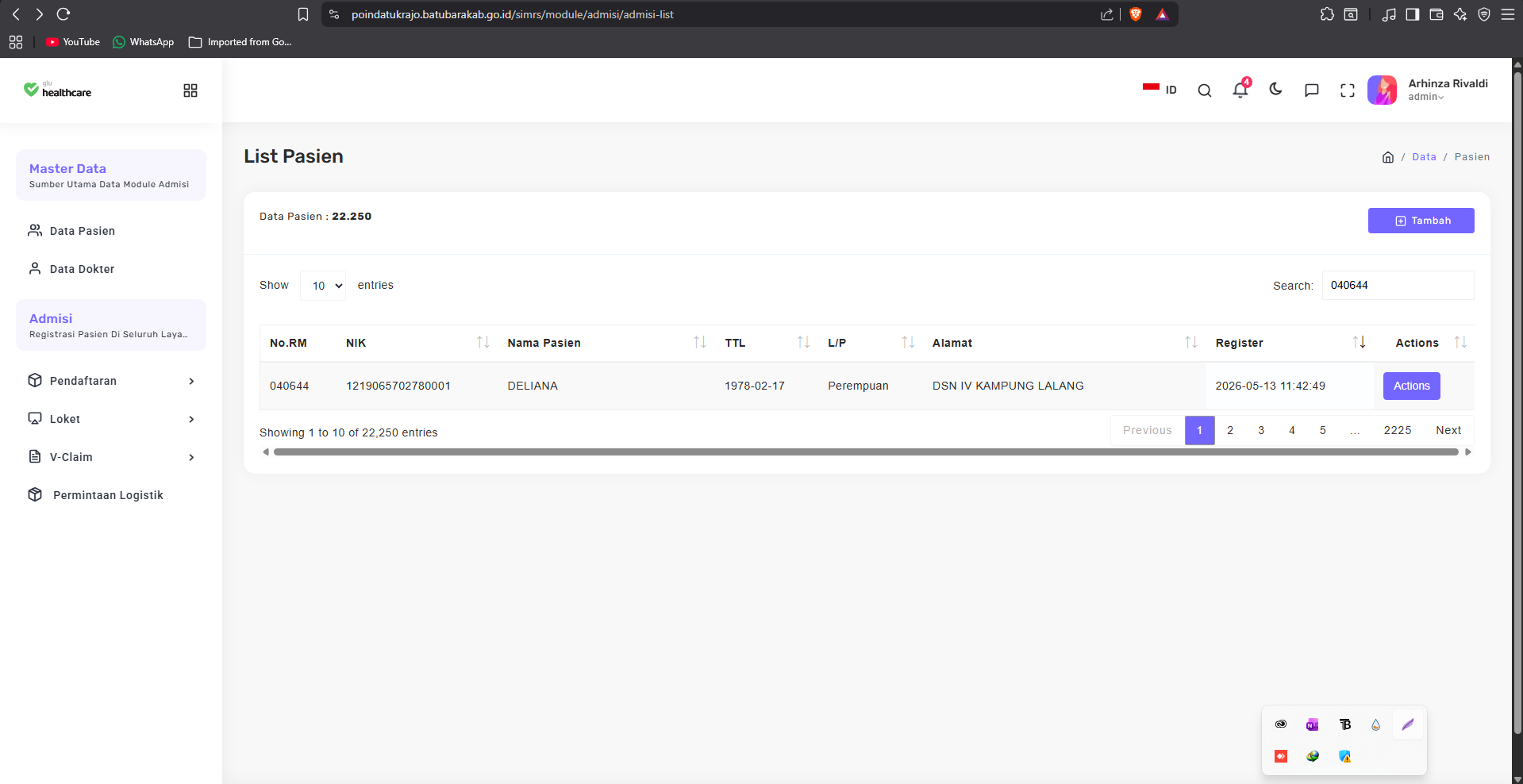
Task: Toggle dark mode moon icon
Action: [x=1275, y=89]
